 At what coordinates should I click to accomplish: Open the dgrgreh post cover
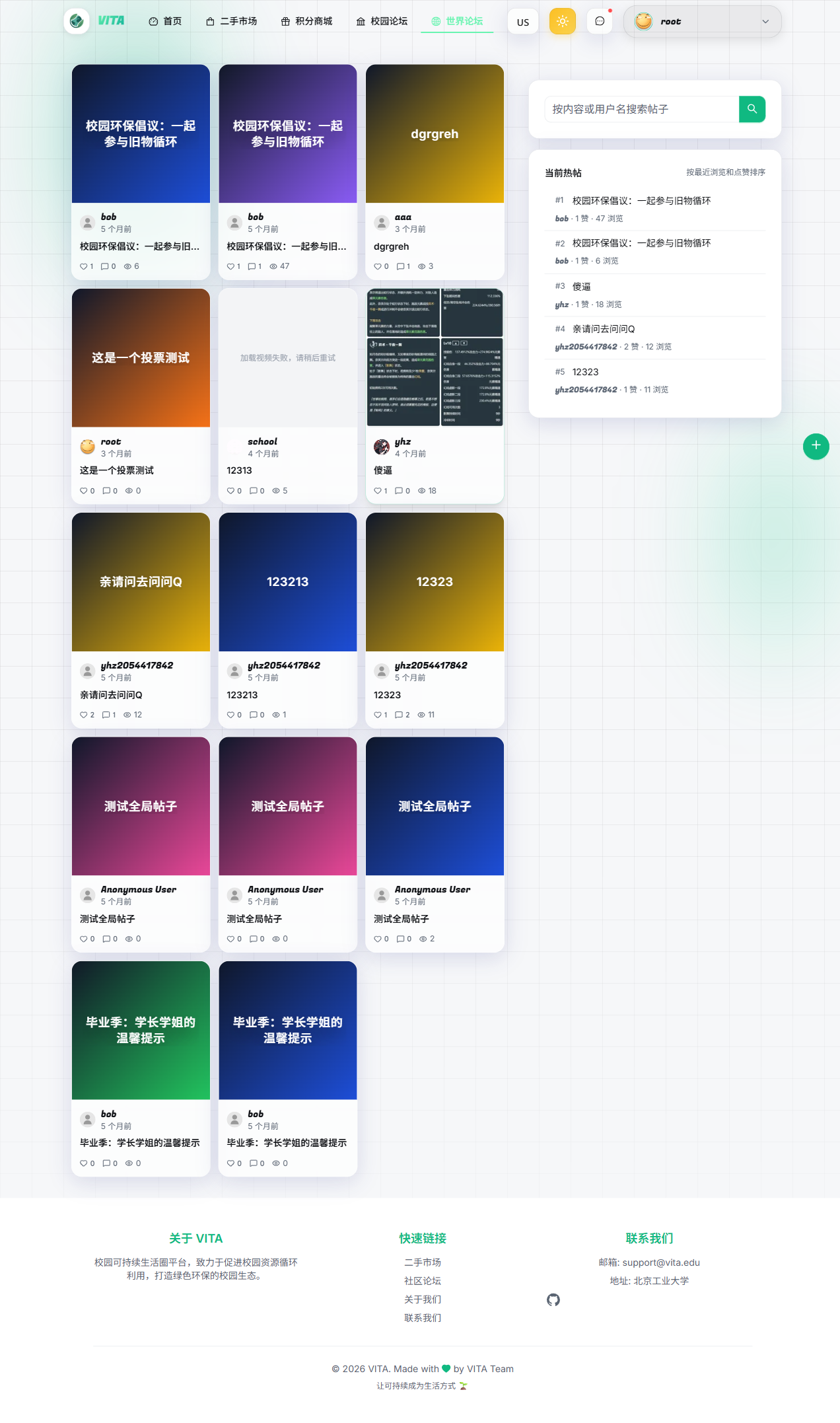coord(435,133)
